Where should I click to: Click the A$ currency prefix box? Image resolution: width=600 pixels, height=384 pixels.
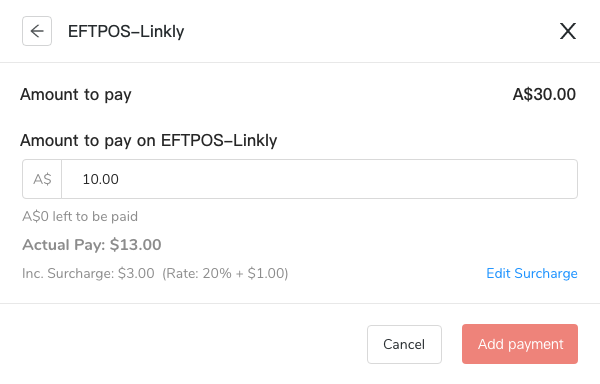pyautogui.click(x=42, y=179)
